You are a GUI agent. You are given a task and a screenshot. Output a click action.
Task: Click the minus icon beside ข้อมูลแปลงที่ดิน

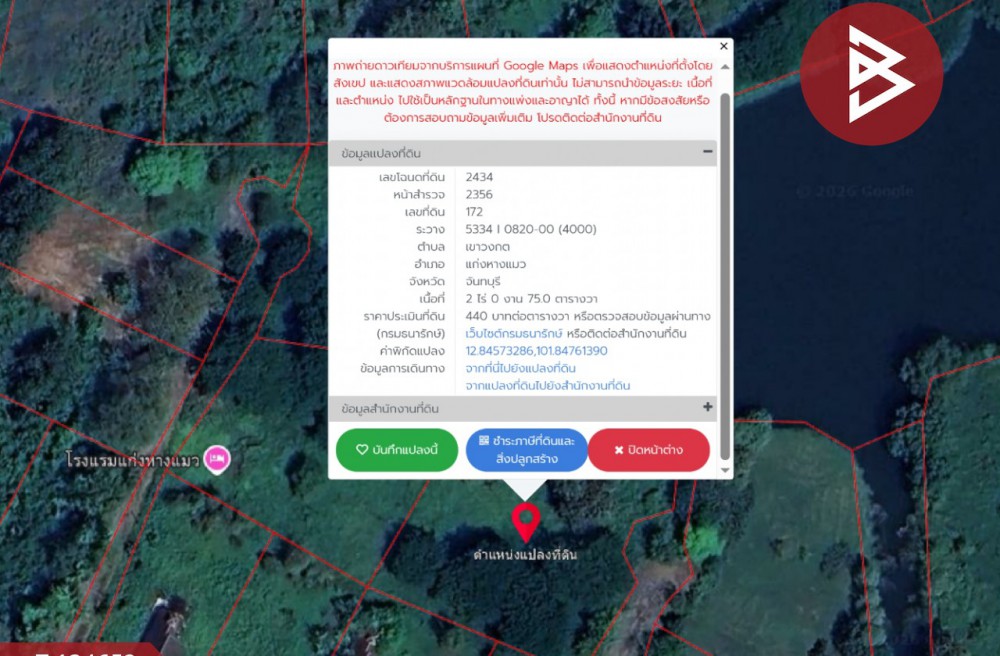pos(708,153)
